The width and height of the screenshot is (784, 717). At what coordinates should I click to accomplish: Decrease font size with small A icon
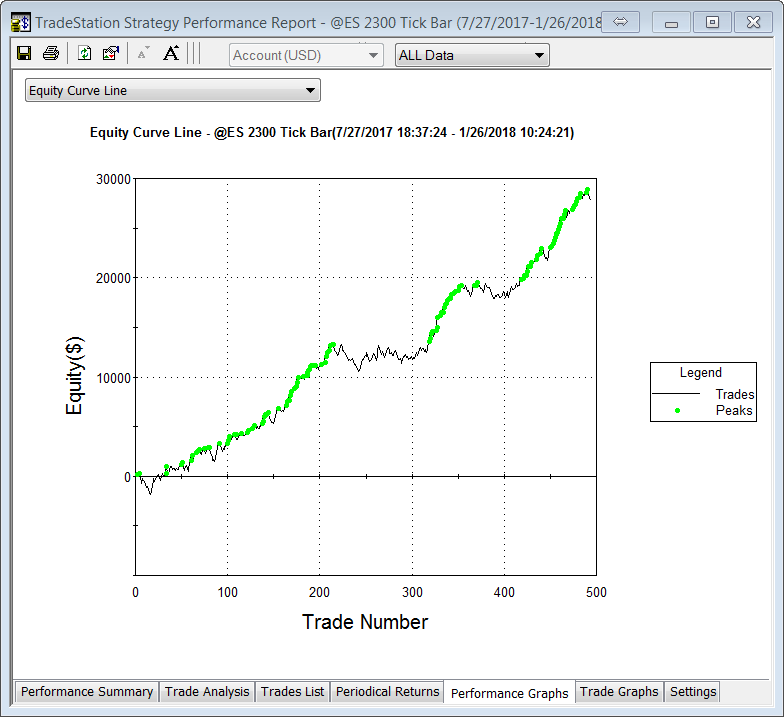(143, 54)
